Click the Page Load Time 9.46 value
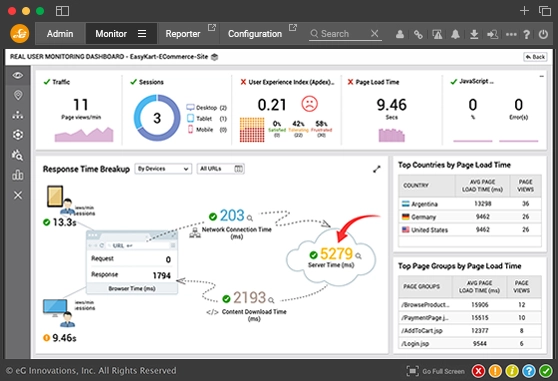 [x=391, y=105]
